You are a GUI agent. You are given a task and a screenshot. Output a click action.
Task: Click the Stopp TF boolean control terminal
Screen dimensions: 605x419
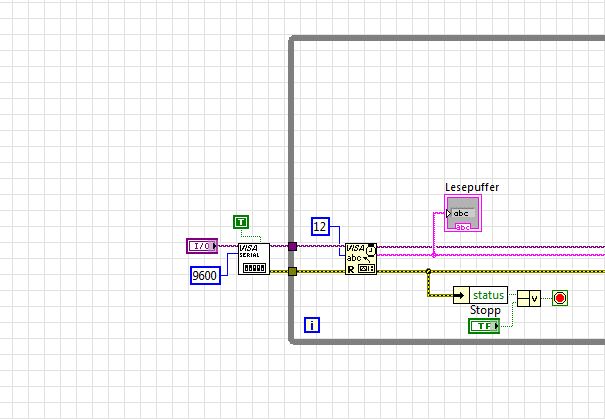pyautogui.click(x=484, y=326)
